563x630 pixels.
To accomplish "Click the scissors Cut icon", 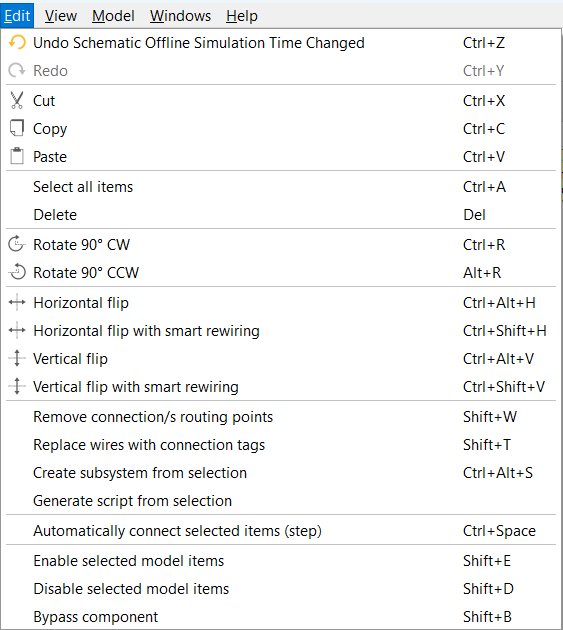I will point(17,100).
